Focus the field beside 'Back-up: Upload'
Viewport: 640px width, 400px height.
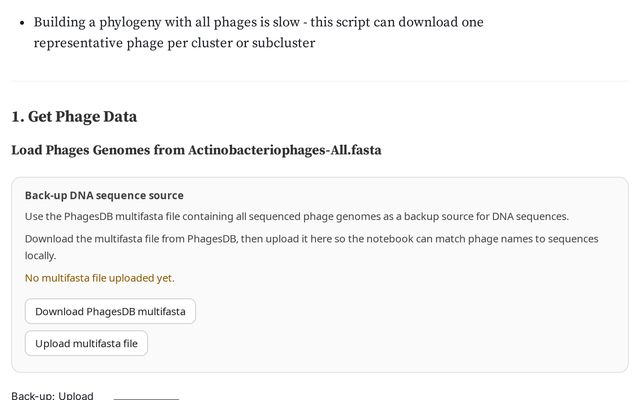tap(146, 397)
